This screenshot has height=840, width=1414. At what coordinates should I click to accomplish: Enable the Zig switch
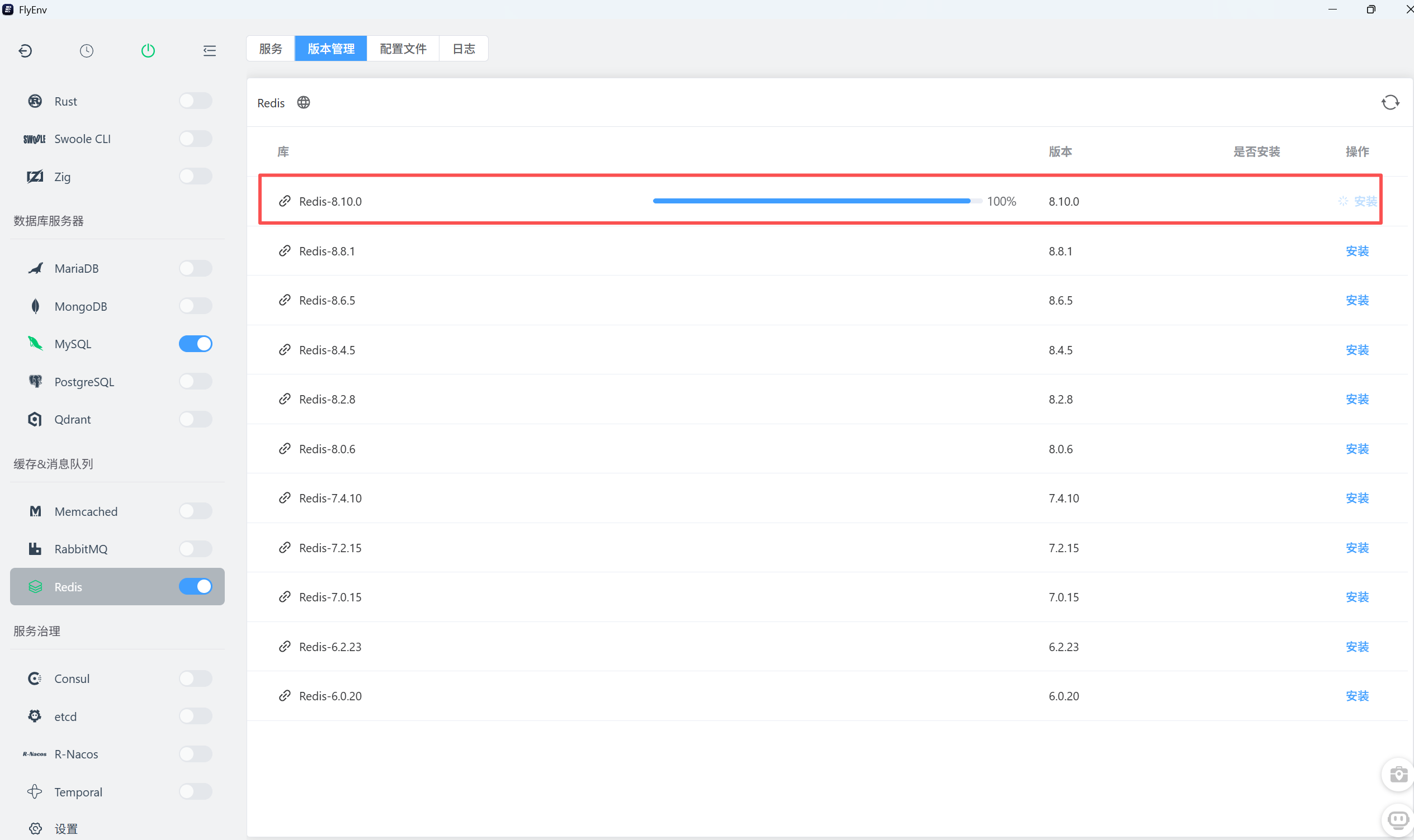point(195,177)
